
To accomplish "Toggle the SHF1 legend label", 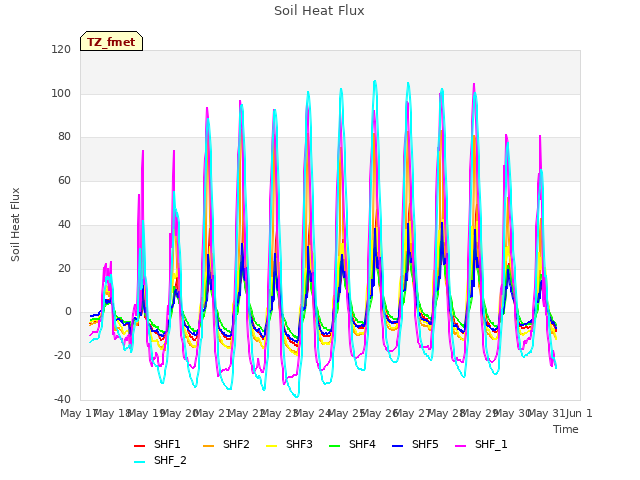I will pos(167,444).
